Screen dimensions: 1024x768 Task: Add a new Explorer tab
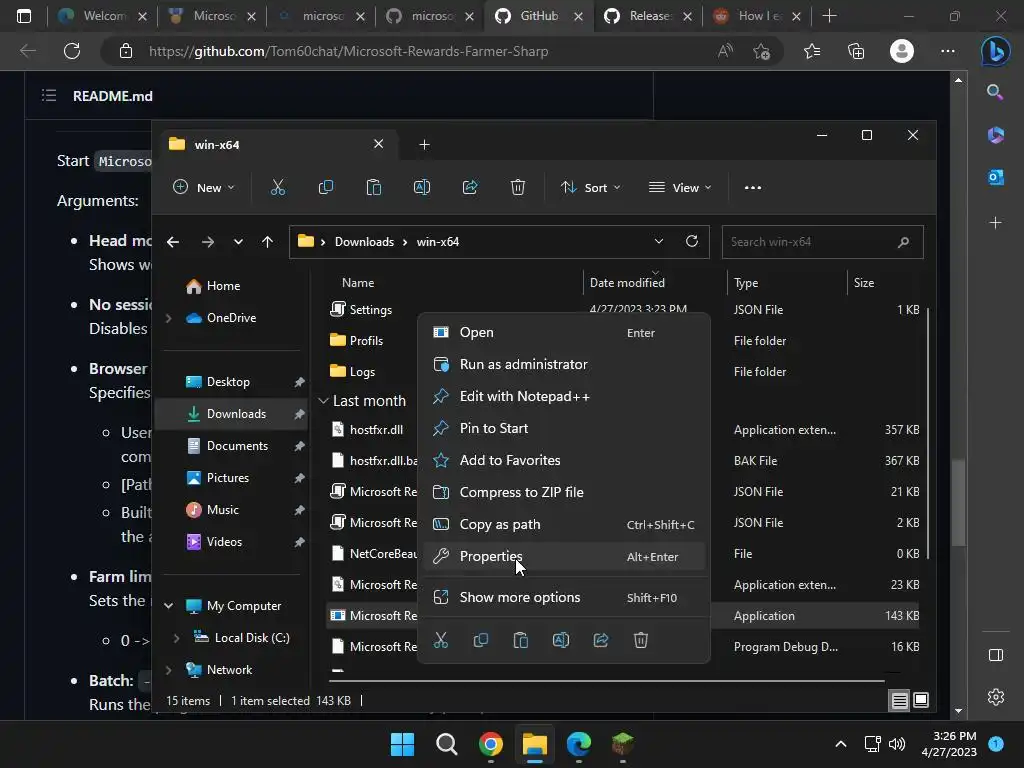pyautogui.click(x=424, y=144)
